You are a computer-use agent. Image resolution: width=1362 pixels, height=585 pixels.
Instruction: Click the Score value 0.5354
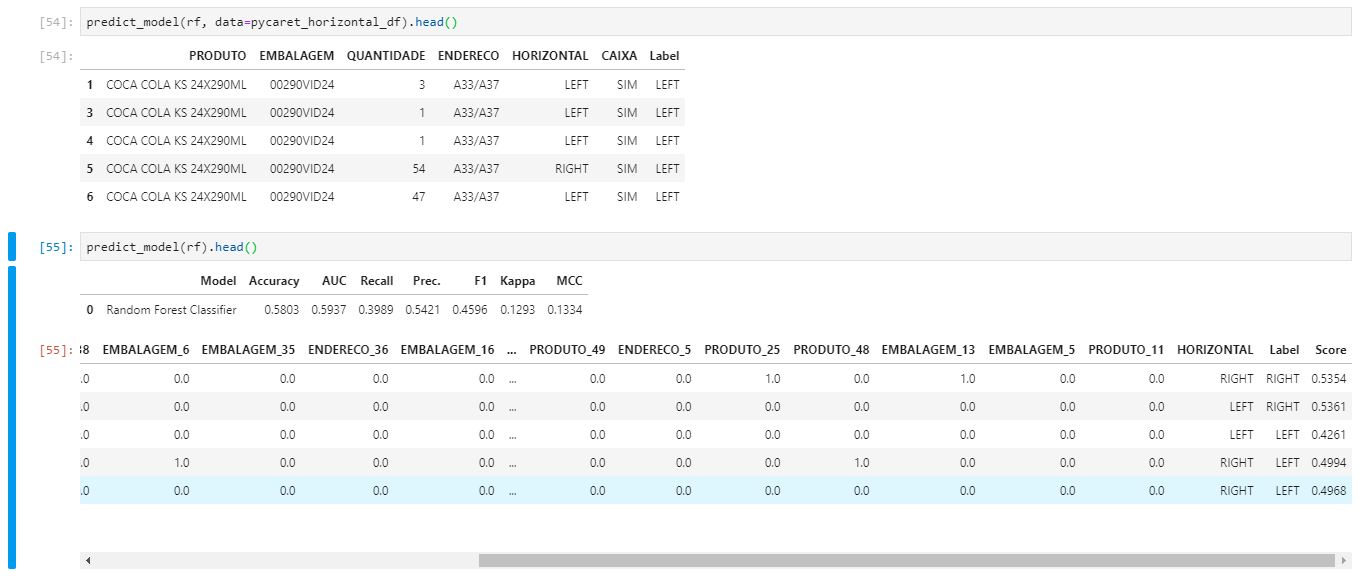click(x=1333, y=379)
